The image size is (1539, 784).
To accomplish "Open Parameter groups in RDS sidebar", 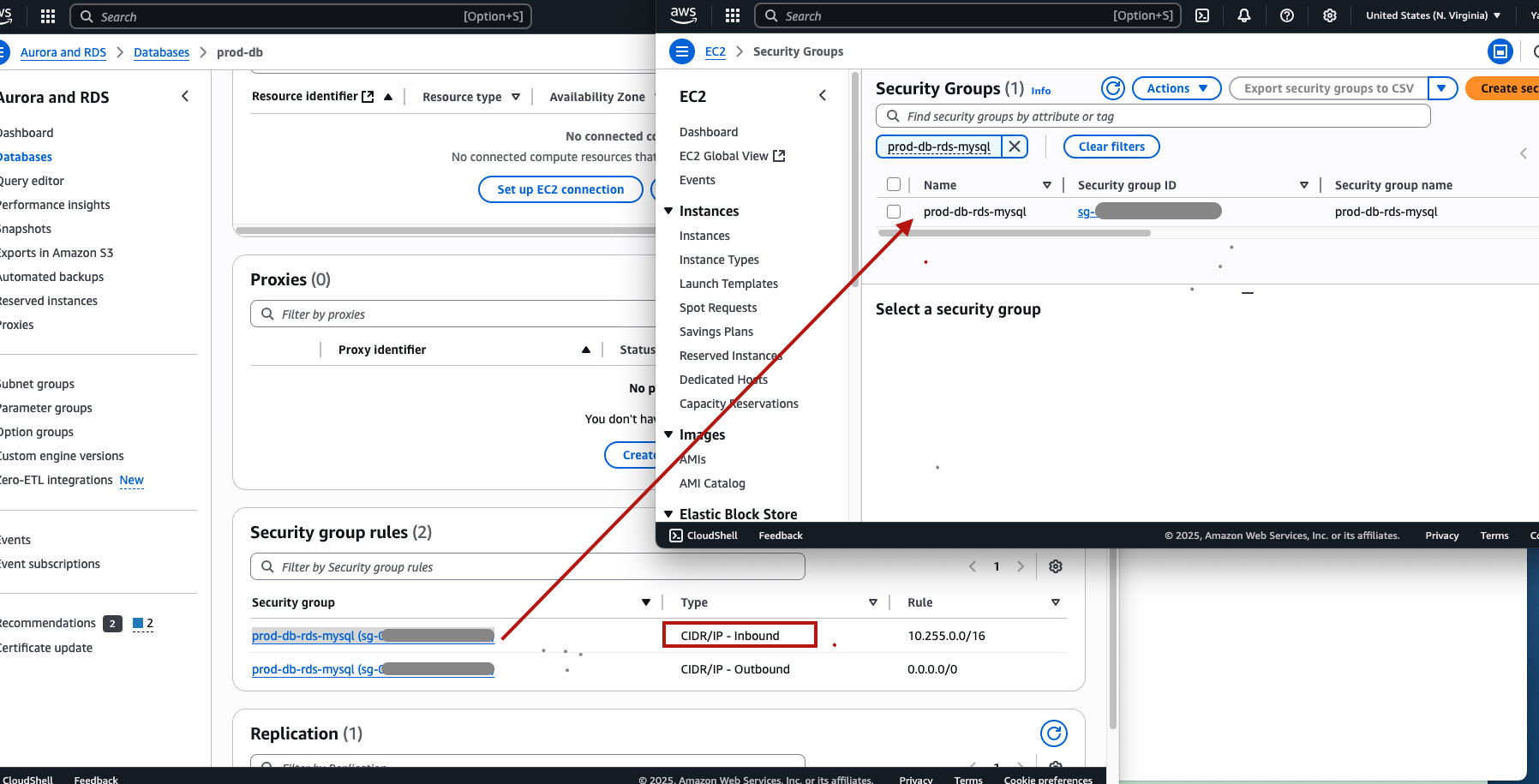I will point(45,408).
